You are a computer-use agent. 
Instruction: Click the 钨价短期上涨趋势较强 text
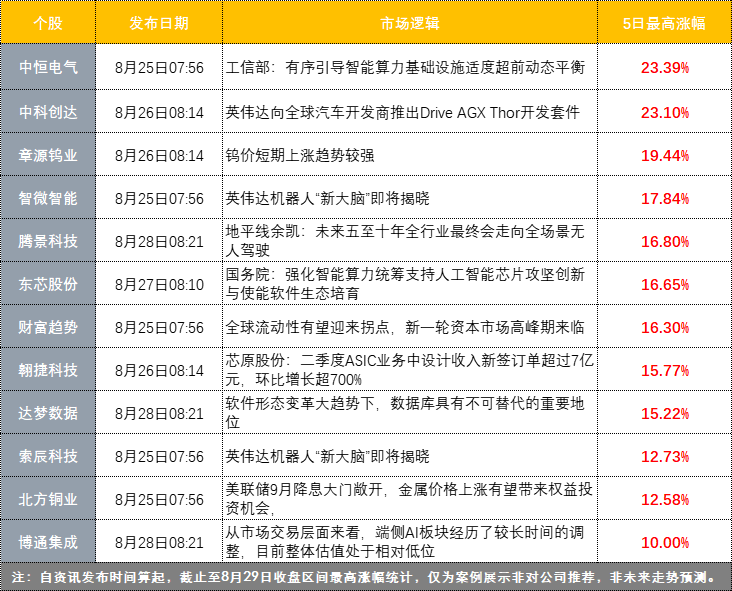300,155
